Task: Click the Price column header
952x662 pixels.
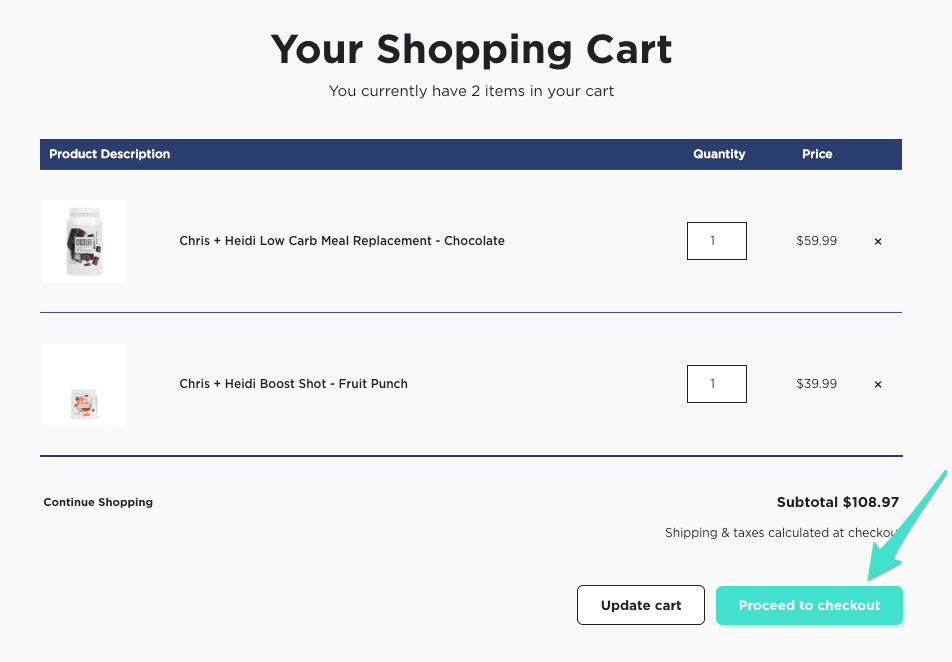Action: pyautogui.click(x=817, y=154)
